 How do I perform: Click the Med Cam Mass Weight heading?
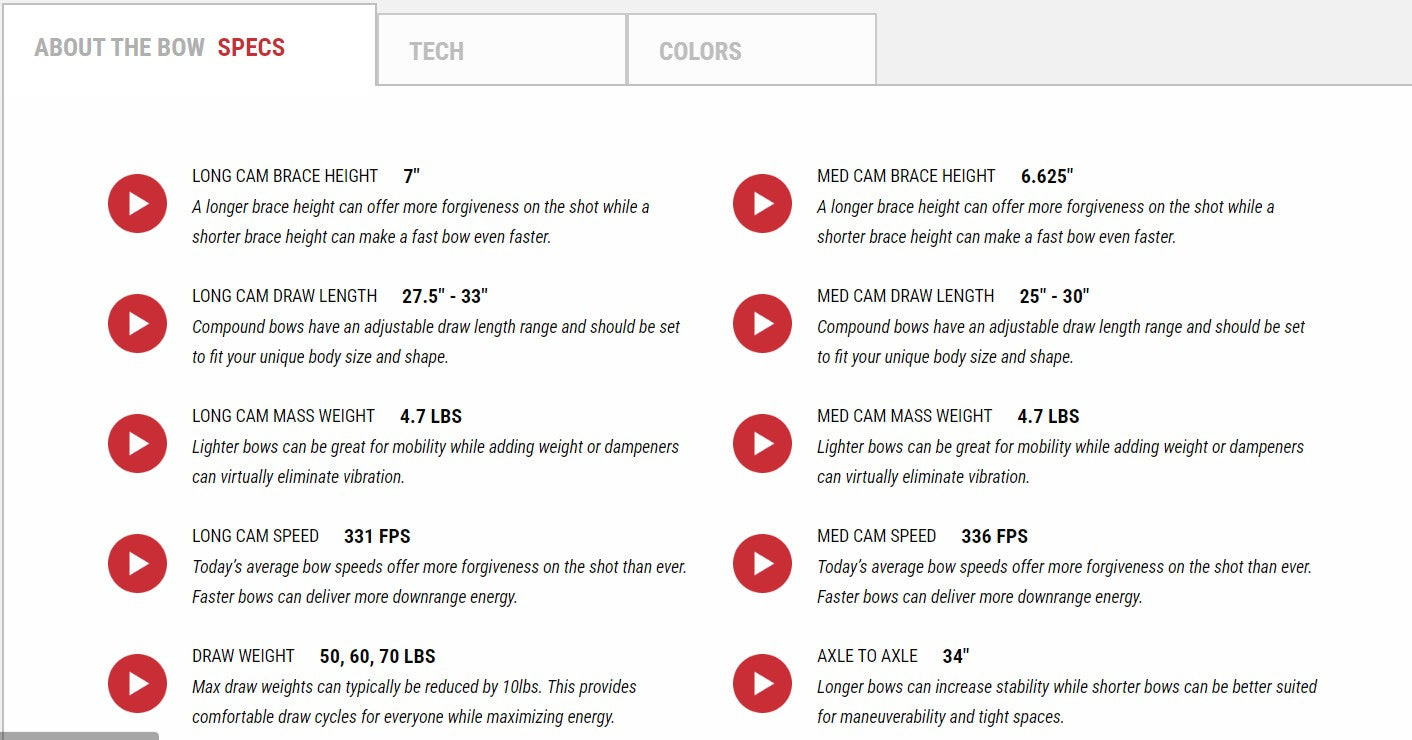point(904,416)
